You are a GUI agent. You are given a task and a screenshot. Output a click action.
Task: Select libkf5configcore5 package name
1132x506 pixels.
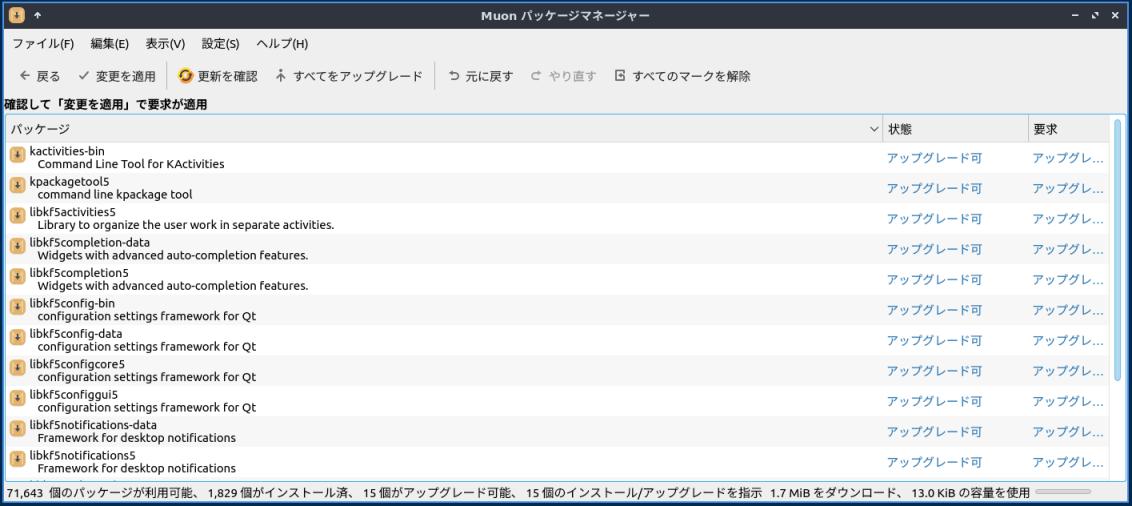[77, 363]
